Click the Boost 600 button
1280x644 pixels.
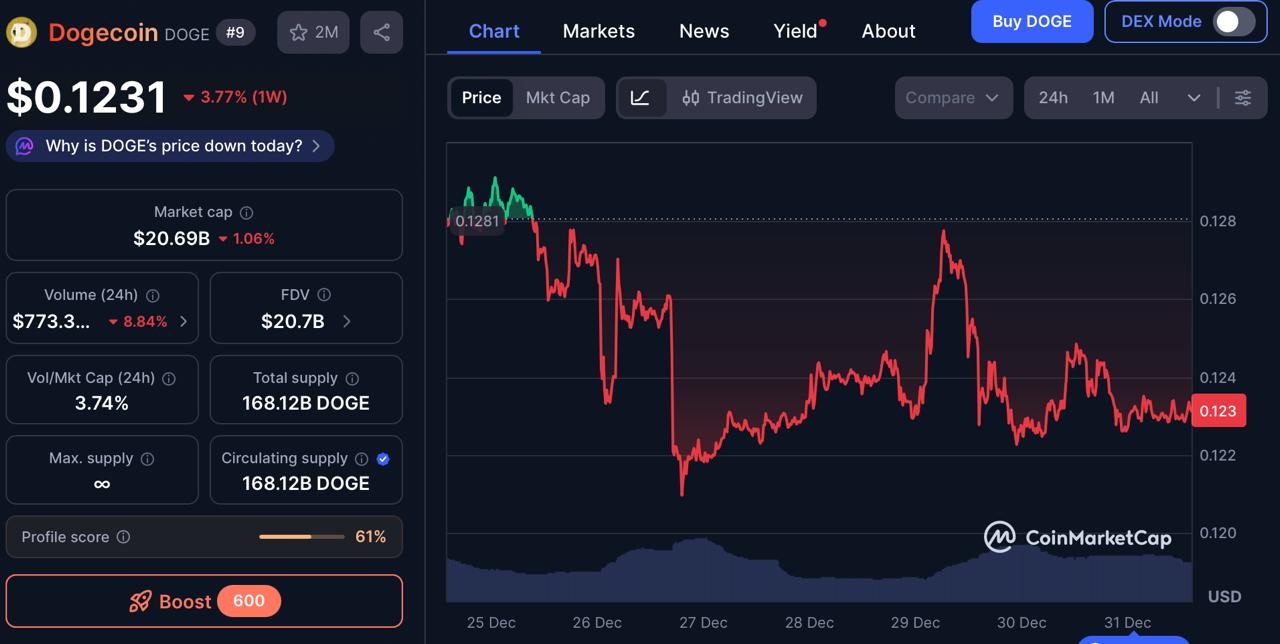click(204, 601)
